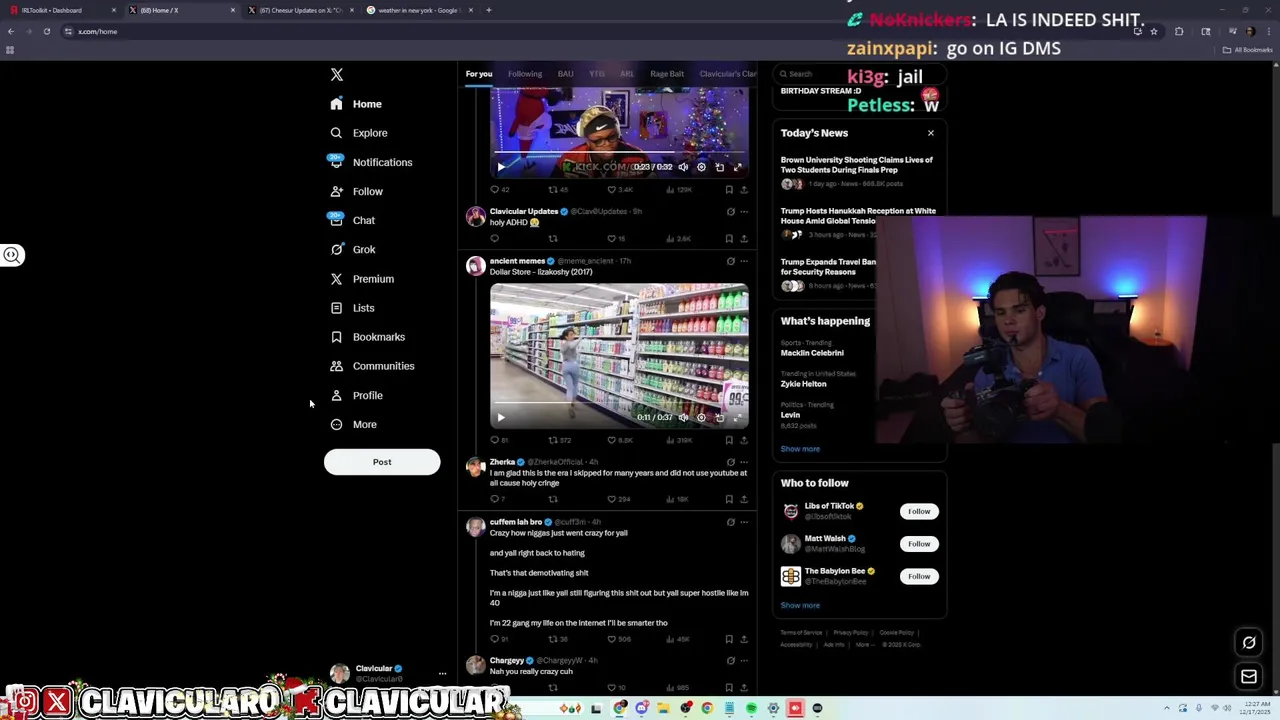The width and height of the screenshot is (1280, 720).
Task: Open the Macklin Celebrini trending topic
Action: click(x=812, y=353)
